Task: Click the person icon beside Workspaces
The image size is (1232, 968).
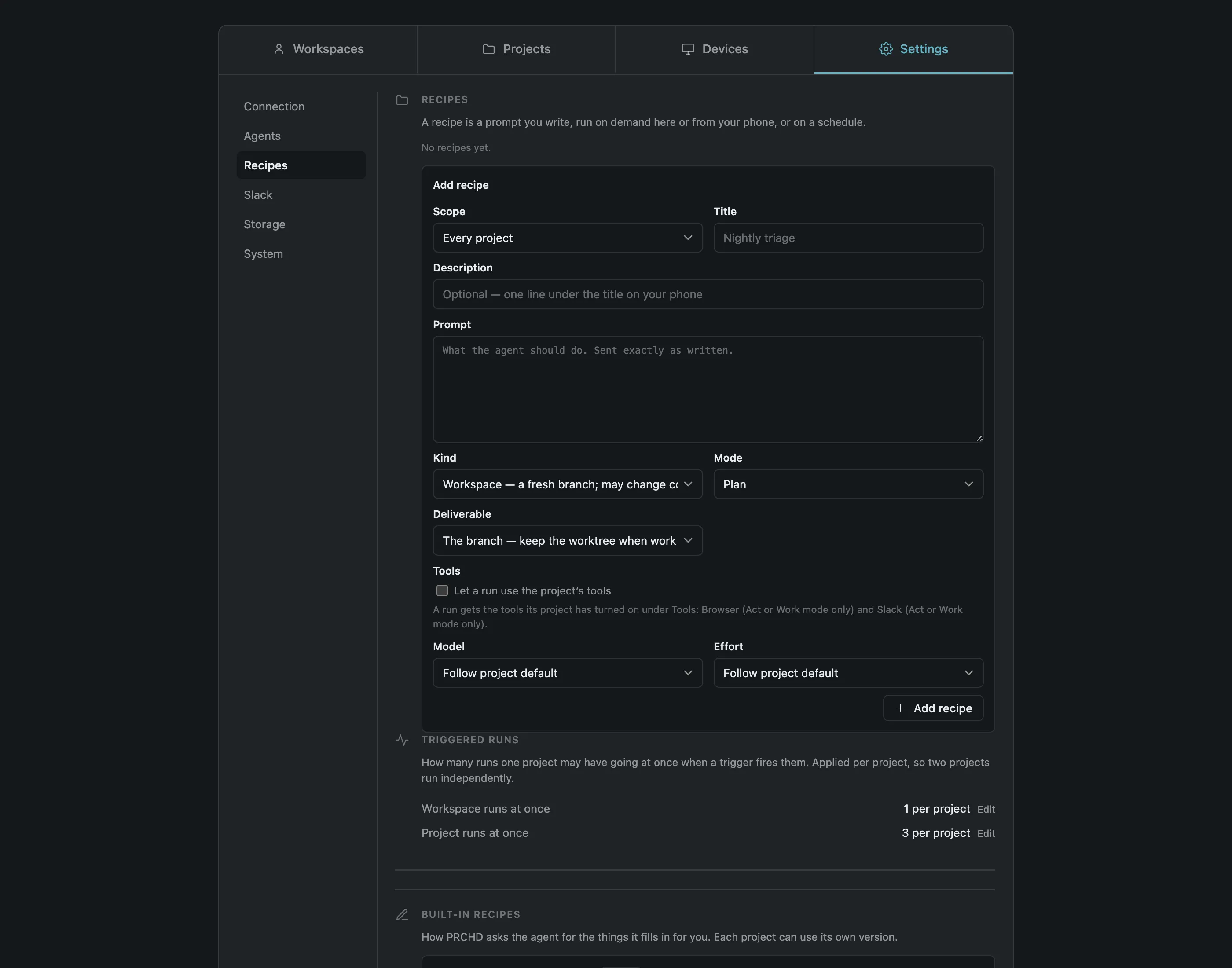Action: click(x=278, y=49)
